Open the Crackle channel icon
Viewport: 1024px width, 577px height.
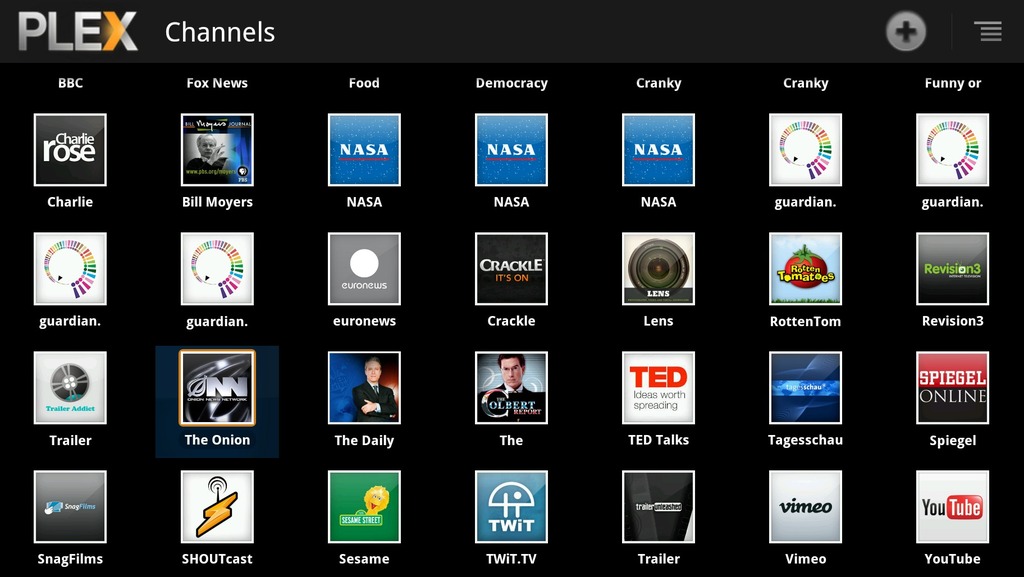point(511,268)
